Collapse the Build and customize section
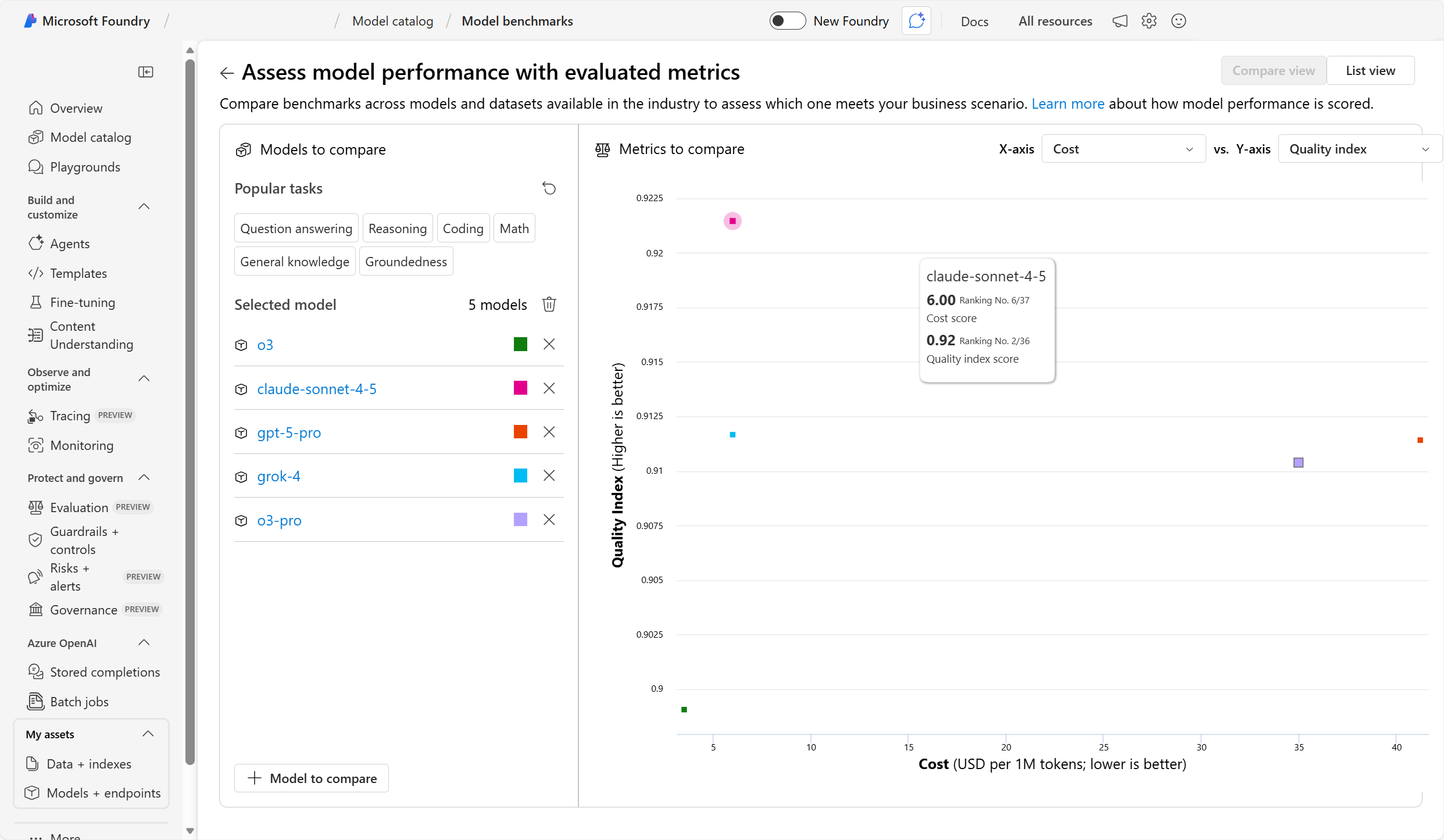 (x=144, y=207)
